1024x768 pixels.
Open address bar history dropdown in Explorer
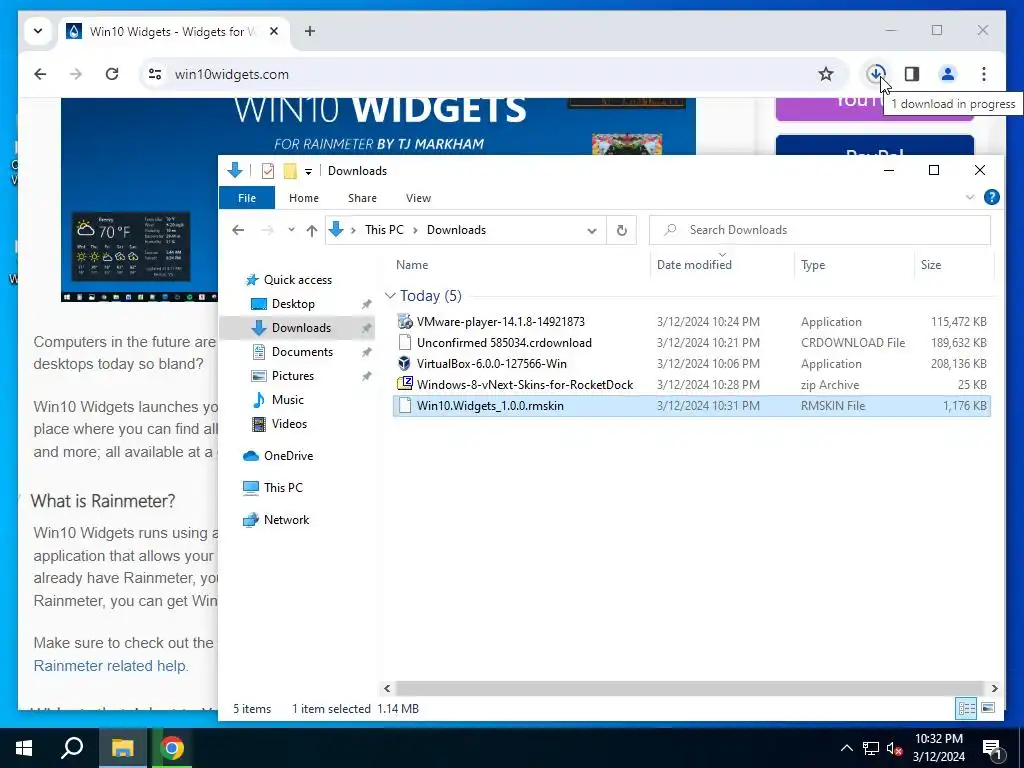coord(592,231)
